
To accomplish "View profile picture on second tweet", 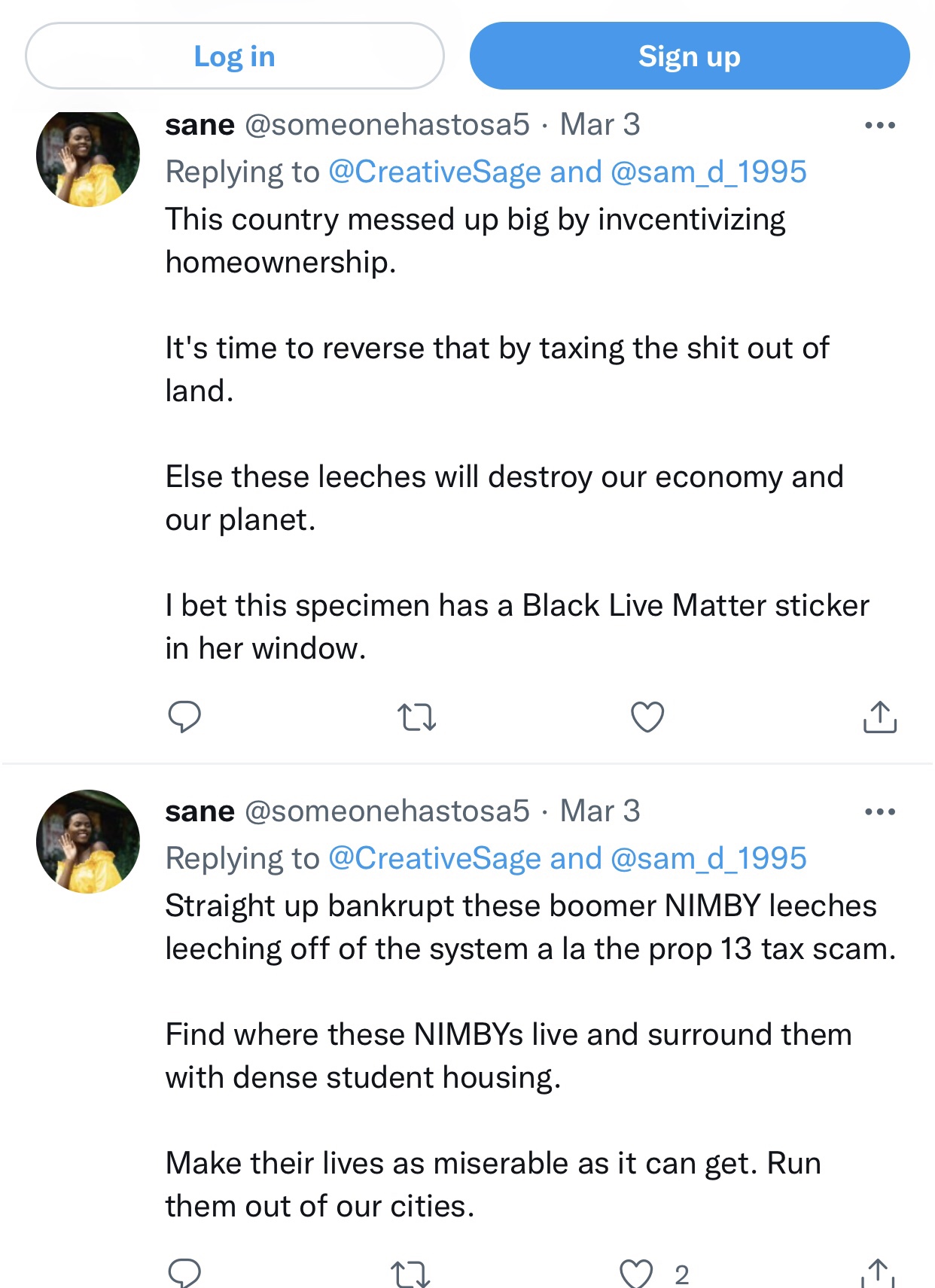I will point(88,842).
